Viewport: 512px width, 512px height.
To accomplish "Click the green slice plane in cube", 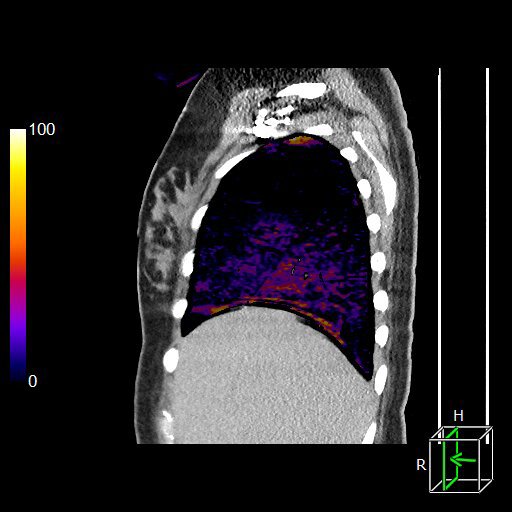I will pyautogui.click(x=450, y=459).
